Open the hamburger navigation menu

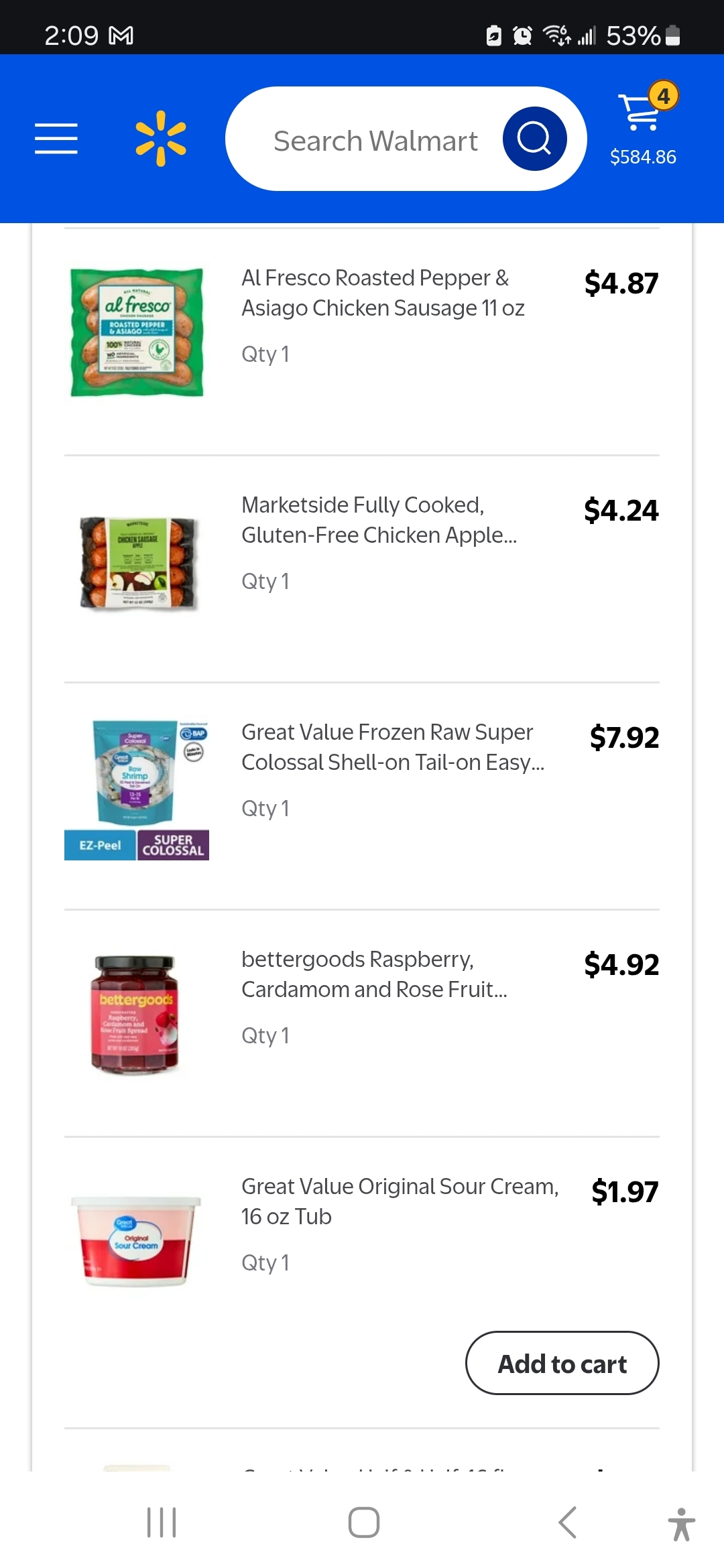tap(56, 139)
